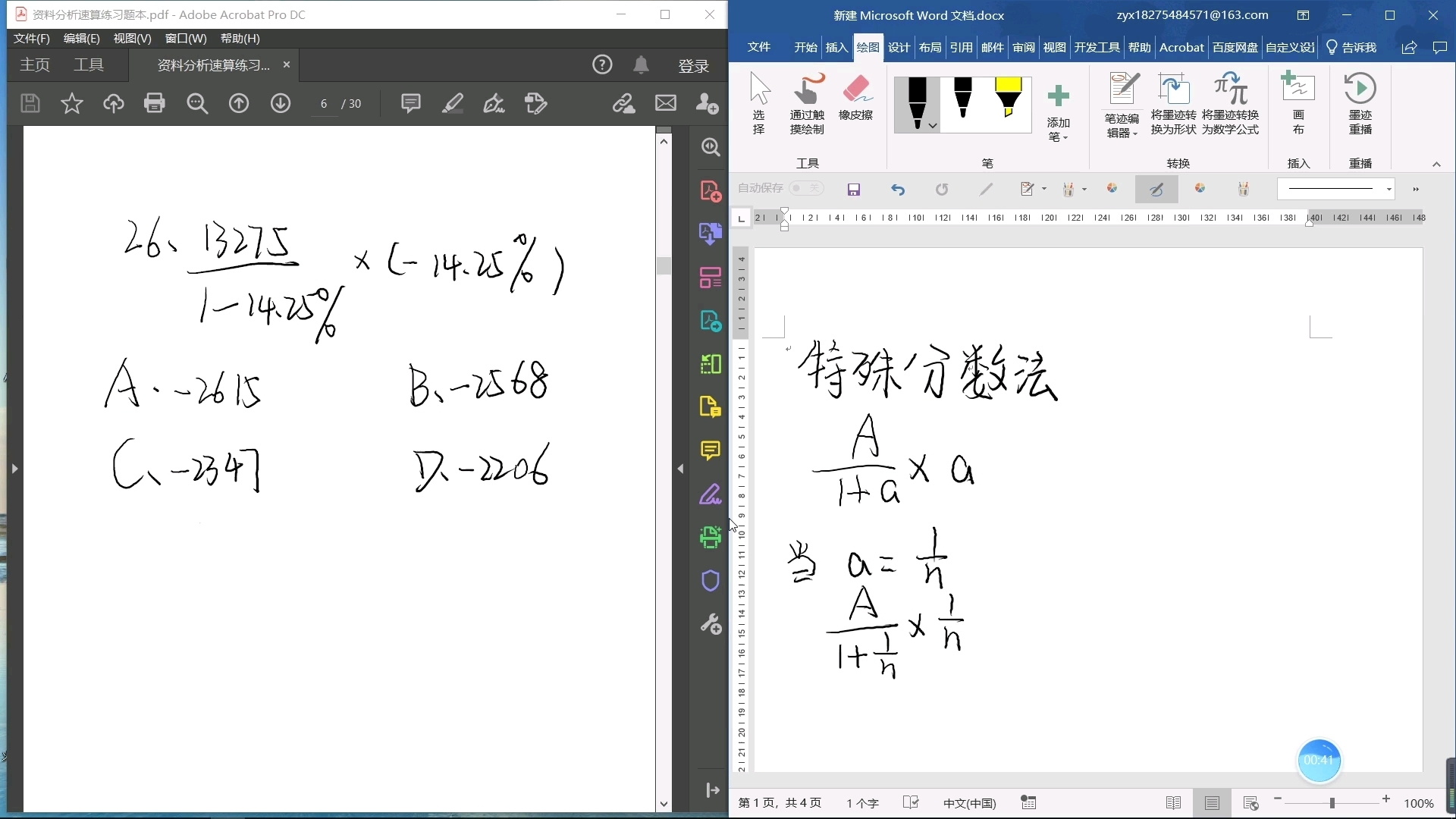The image size is (1456, 819).
Task: Open the 设计 (Design) ribbon tab
Action: [899, 47]
